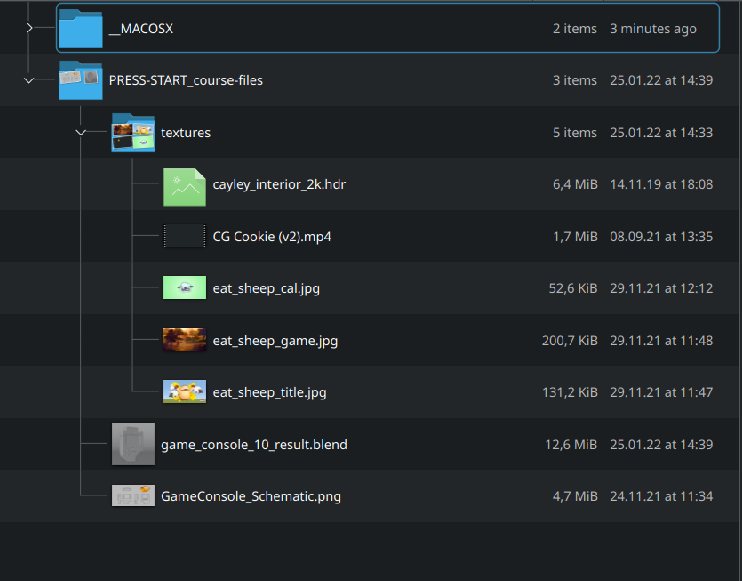
Task: Click the 200,7 KiB size value
Action: click(x=570, y=341)
